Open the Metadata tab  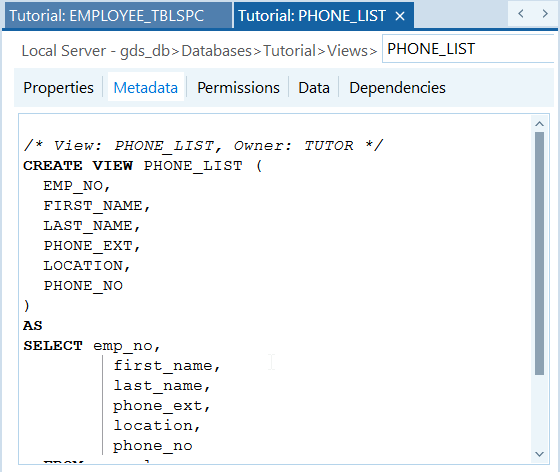[x=146, y=87]
